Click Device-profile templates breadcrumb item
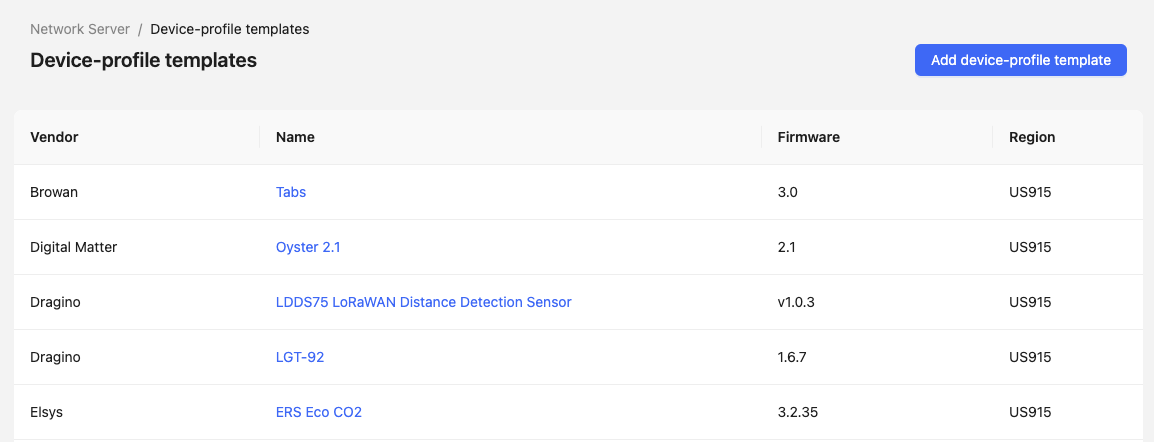1154x442 pixels. tap(229, 29)
